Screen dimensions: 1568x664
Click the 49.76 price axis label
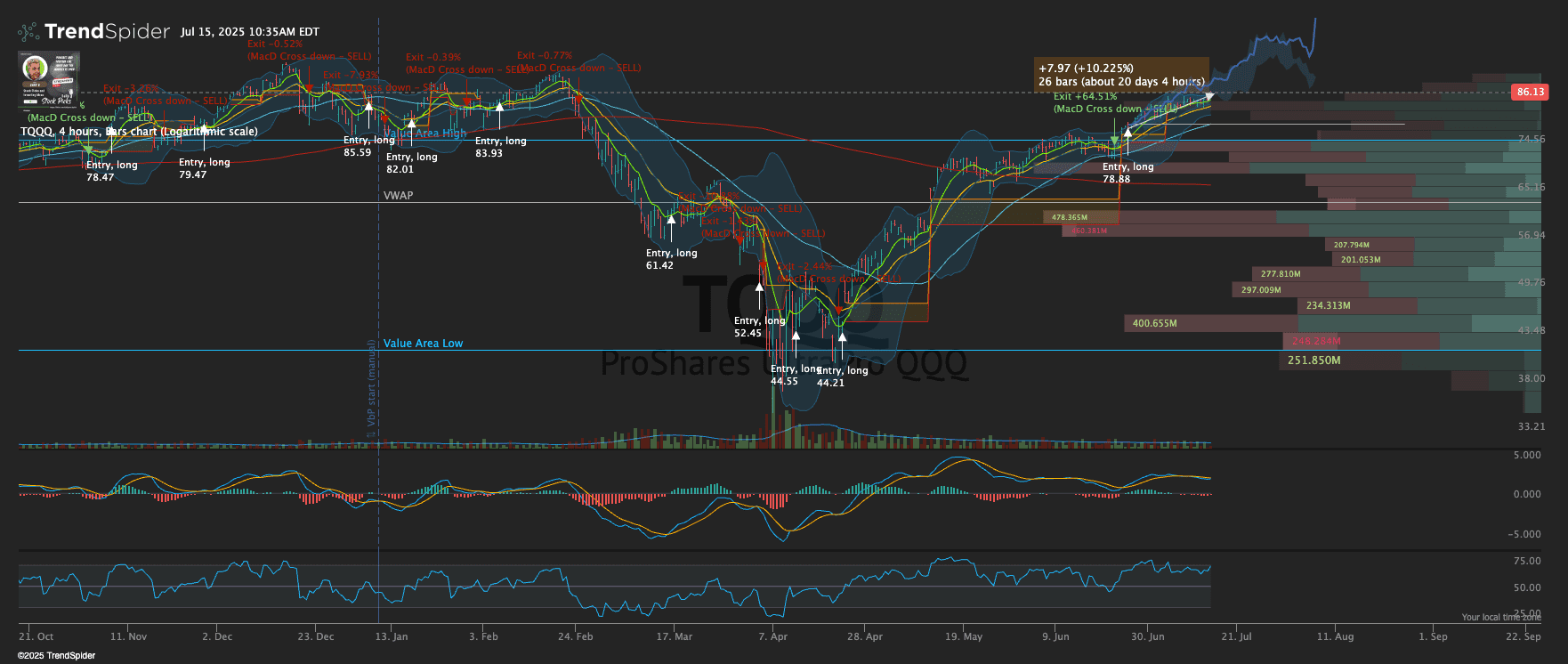click(1532, 283)
